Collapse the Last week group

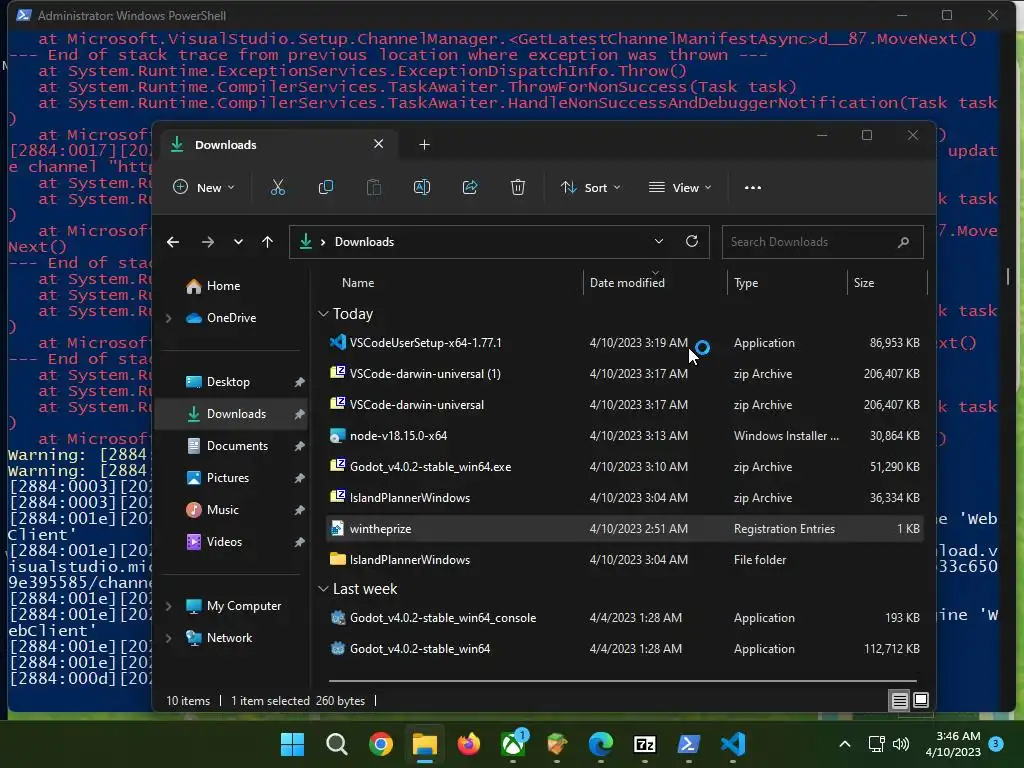pyautogui.click(x=323, y=589)
